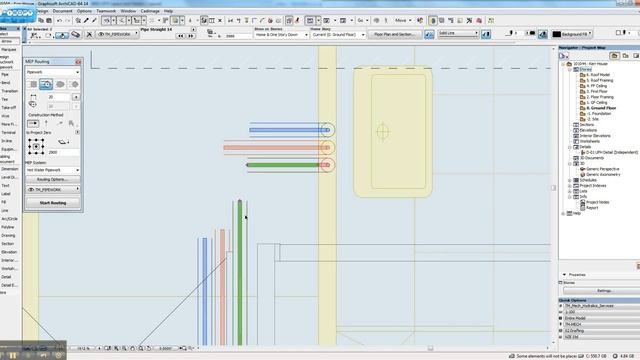
Task: Click the next element arrow in info box
Action: pyautogui.click(x=191, y=36)
